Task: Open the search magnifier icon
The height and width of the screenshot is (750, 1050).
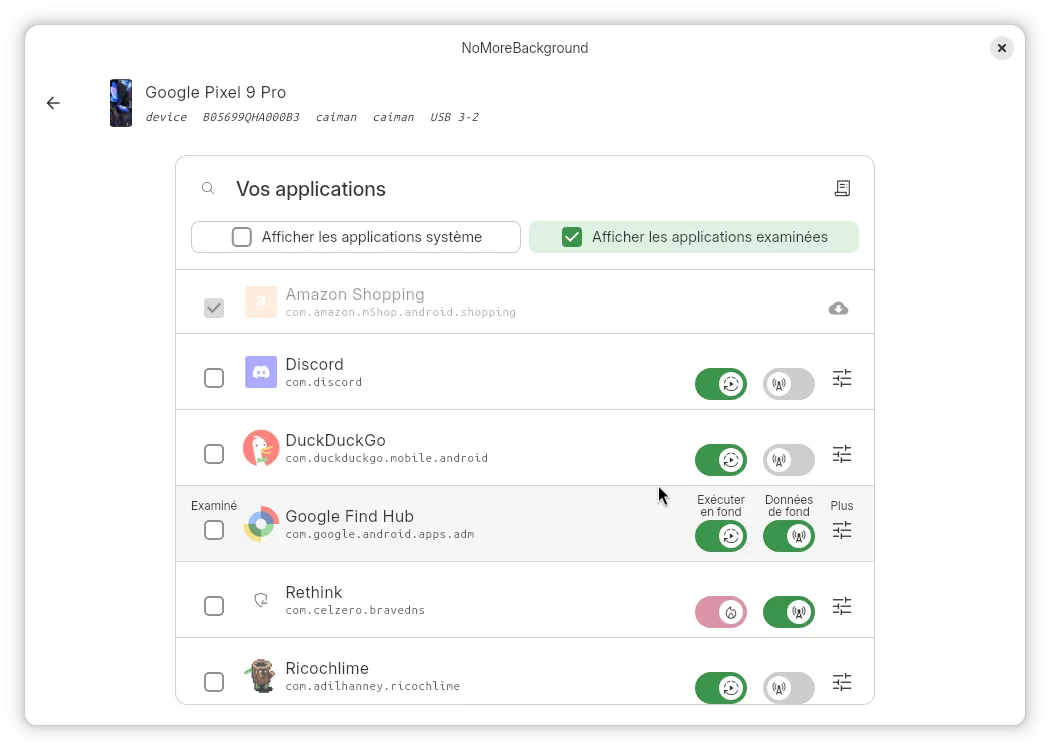Action: tap(208, 188)
